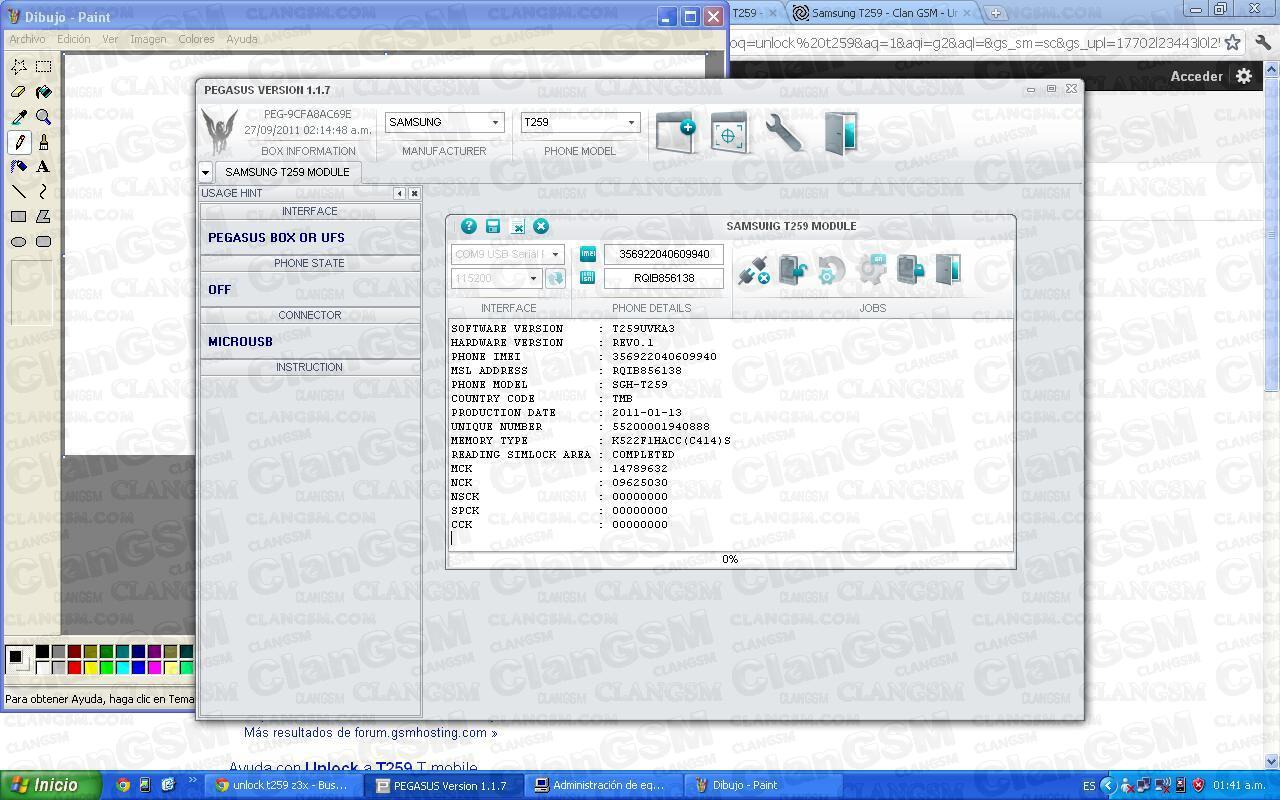This screenshot has width=1280, height=800.
Task: Click the exit door icon in Pegasus toolbar
Action: click(840, 132)
